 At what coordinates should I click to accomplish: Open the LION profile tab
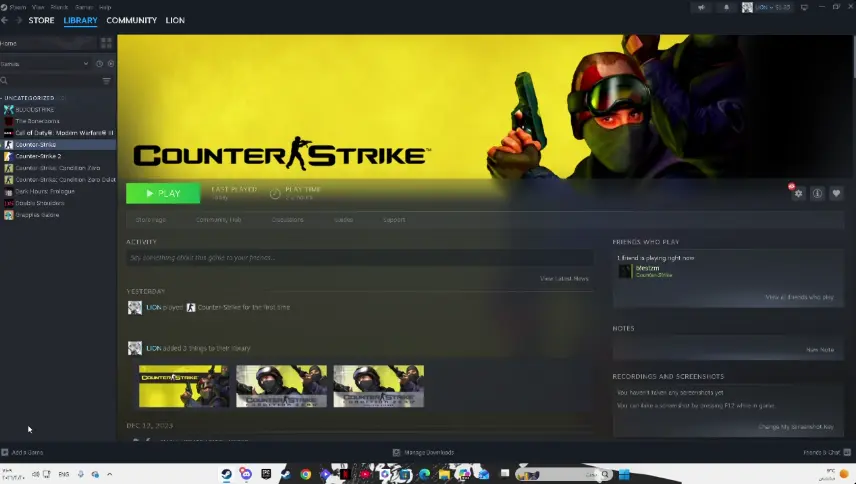(x=175, y=20)
